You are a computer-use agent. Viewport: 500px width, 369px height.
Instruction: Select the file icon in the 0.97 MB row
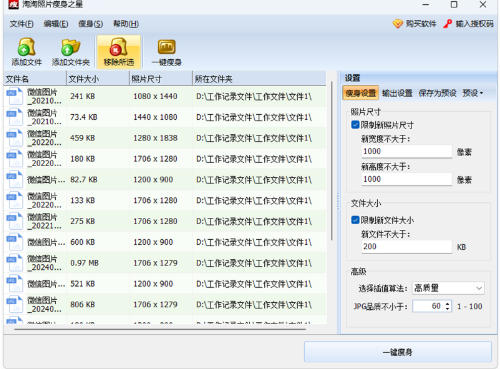[14, 263]
